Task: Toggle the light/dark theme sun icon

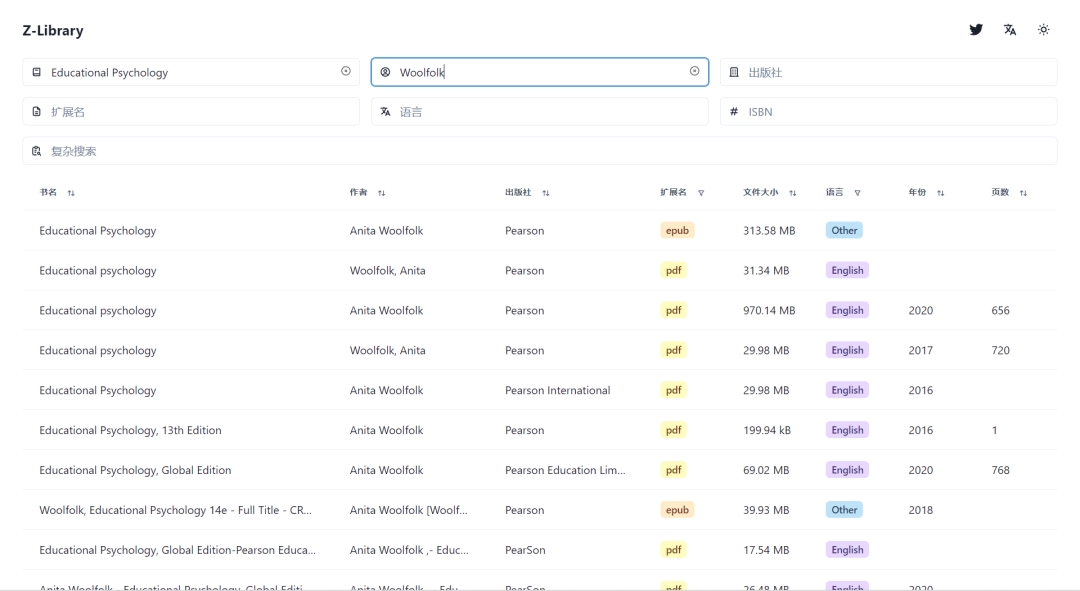Action: pyautogui.click(x=1043, y=30)
